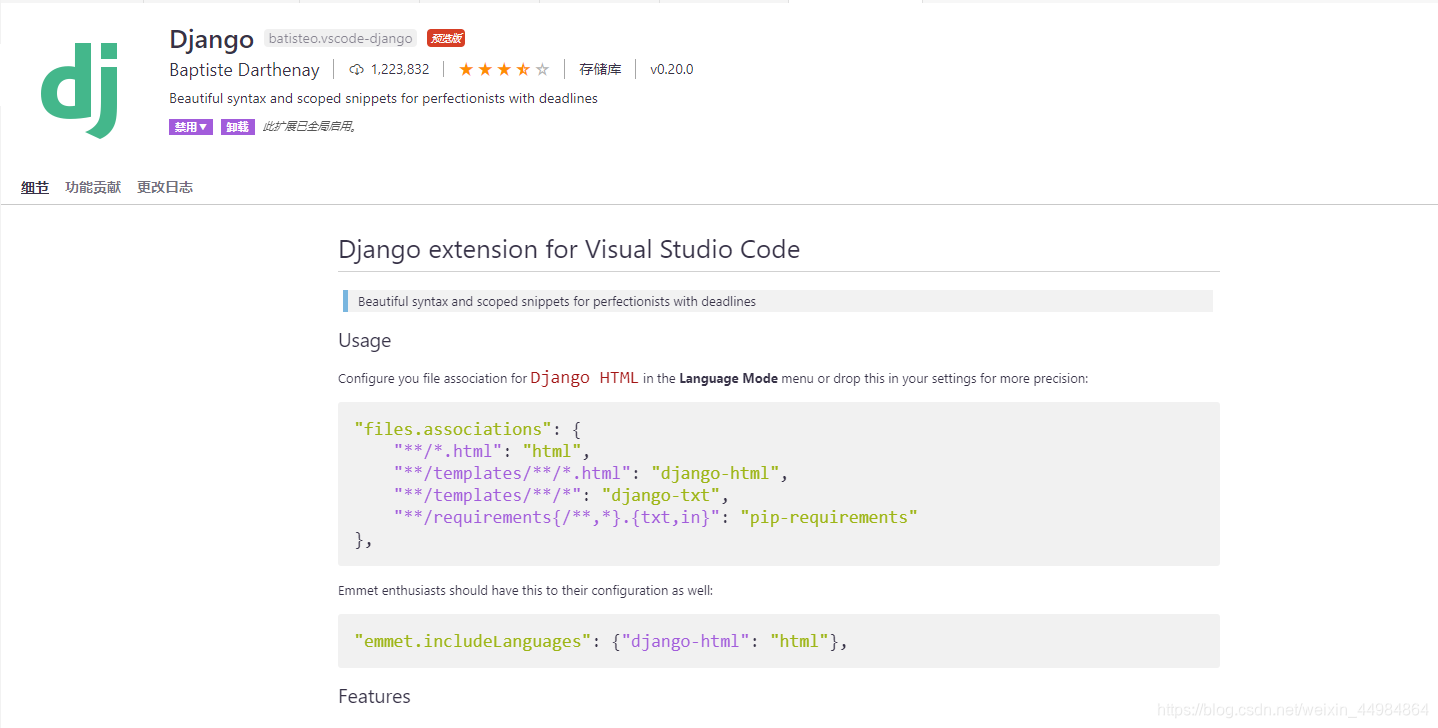Screen dimensions: 1438x728
Task: Switch to the 细节 details tab
Action: pos(35,187)
